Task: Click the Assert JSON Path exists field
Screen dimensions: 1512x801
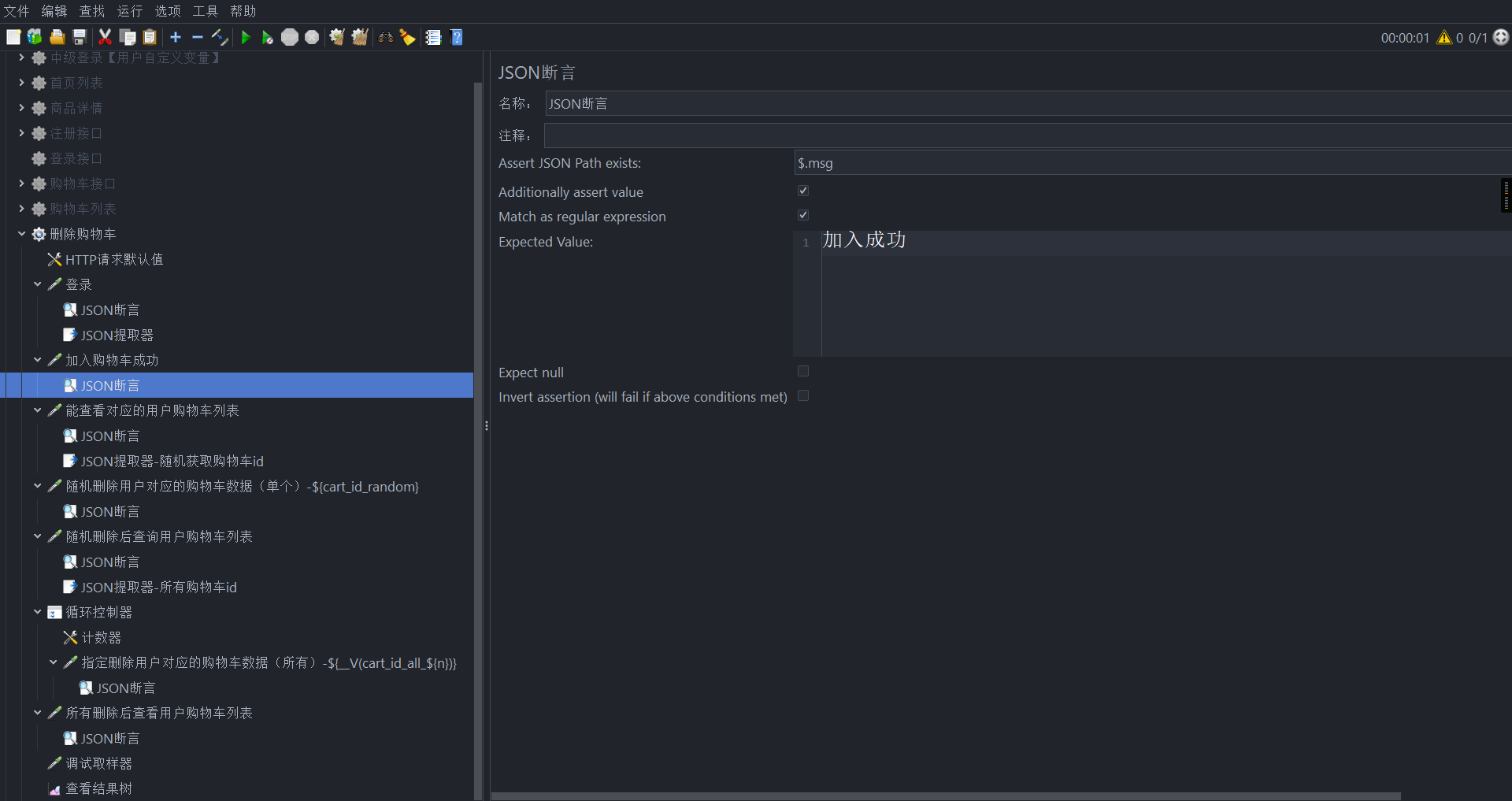Action: [x=1152, y=163]
